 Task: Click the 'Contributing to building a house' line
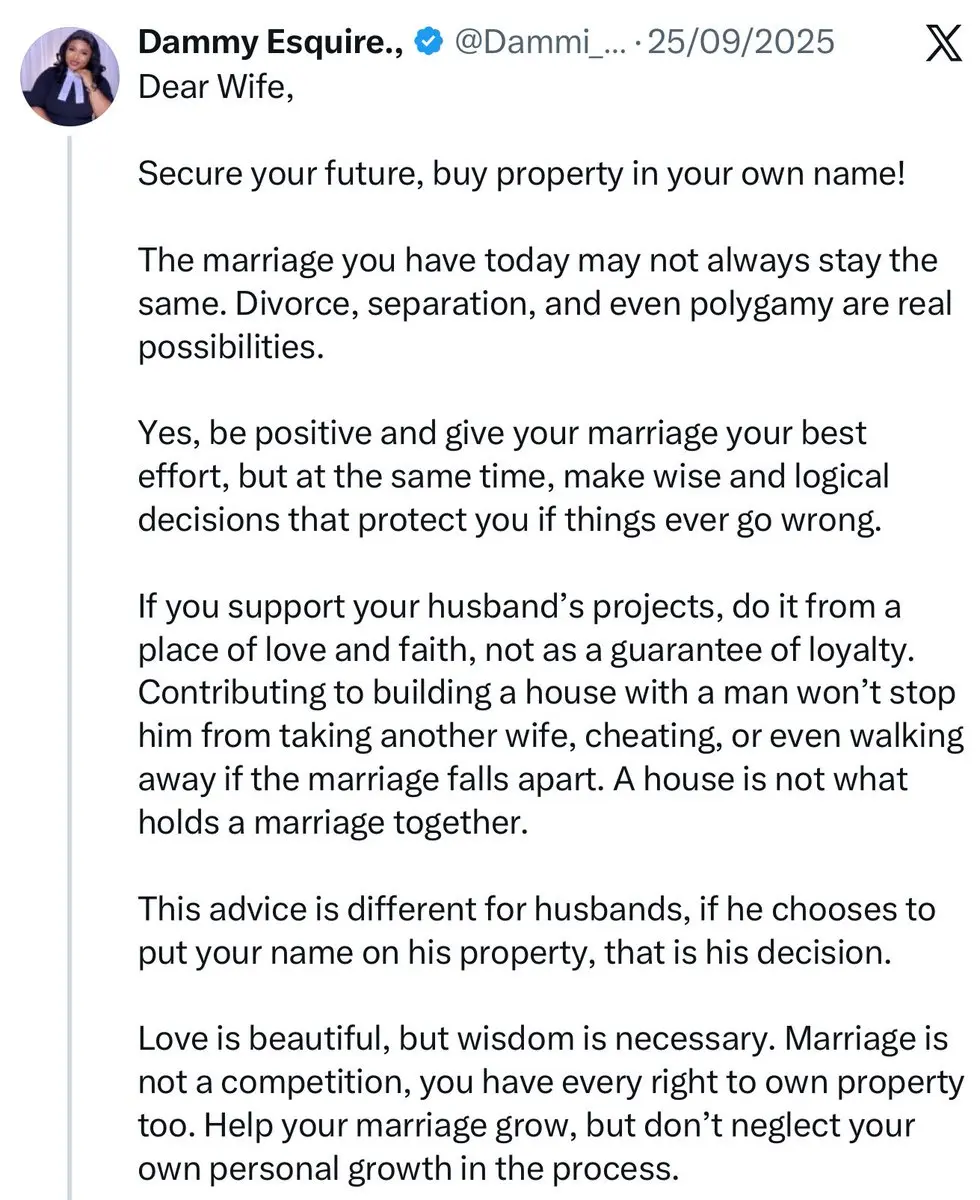click(547, 691)
